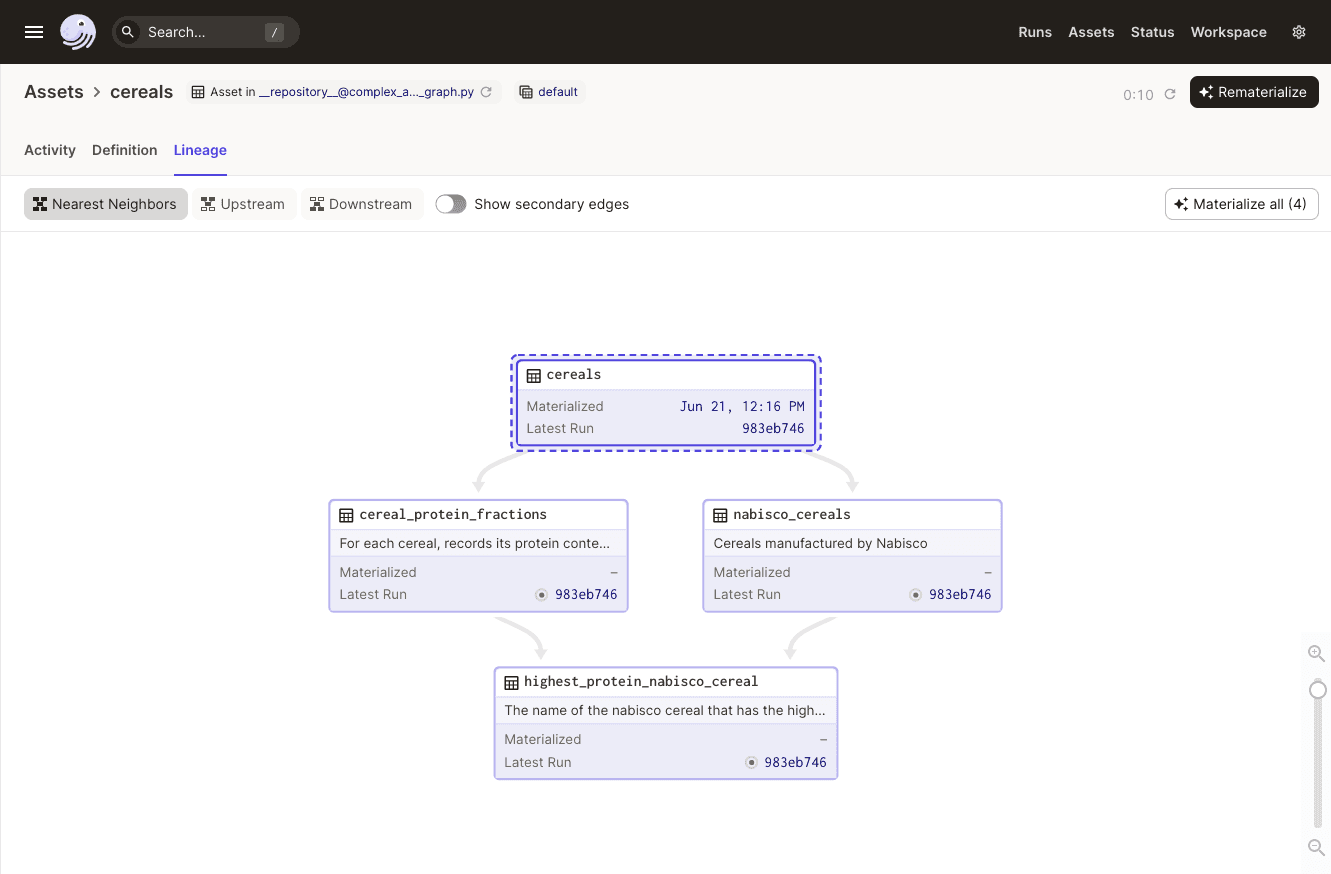Open the settings gear icon

click(x=1299, y=32)
